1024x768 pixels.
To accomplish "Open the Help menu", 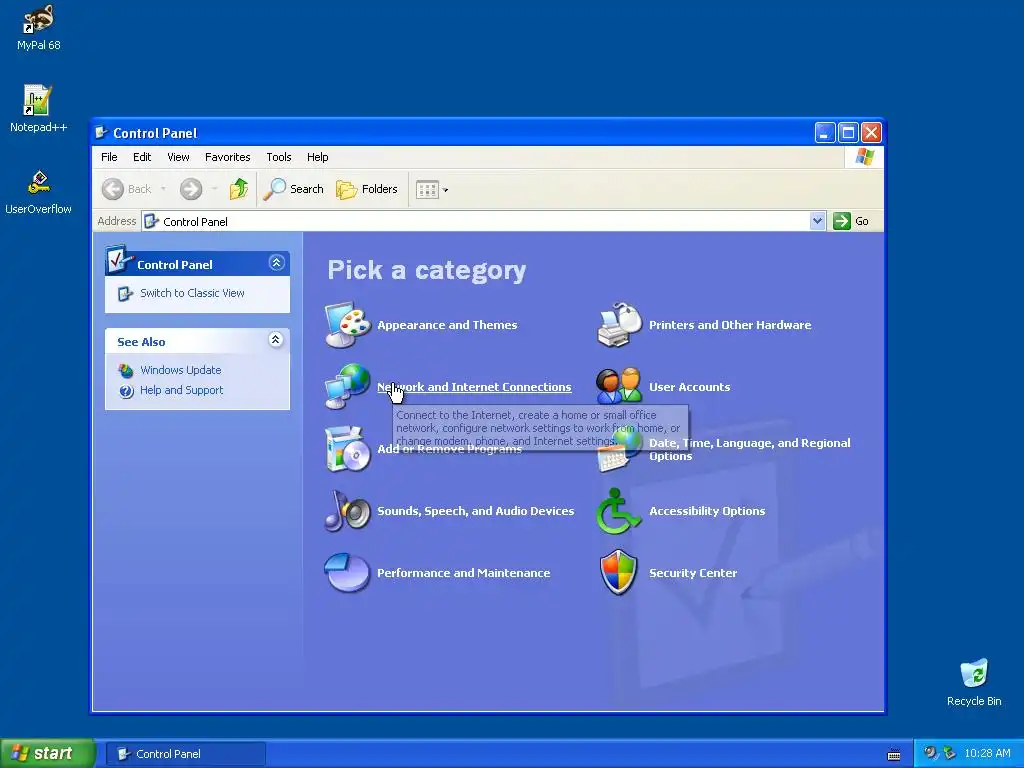I will click(317, 157).
